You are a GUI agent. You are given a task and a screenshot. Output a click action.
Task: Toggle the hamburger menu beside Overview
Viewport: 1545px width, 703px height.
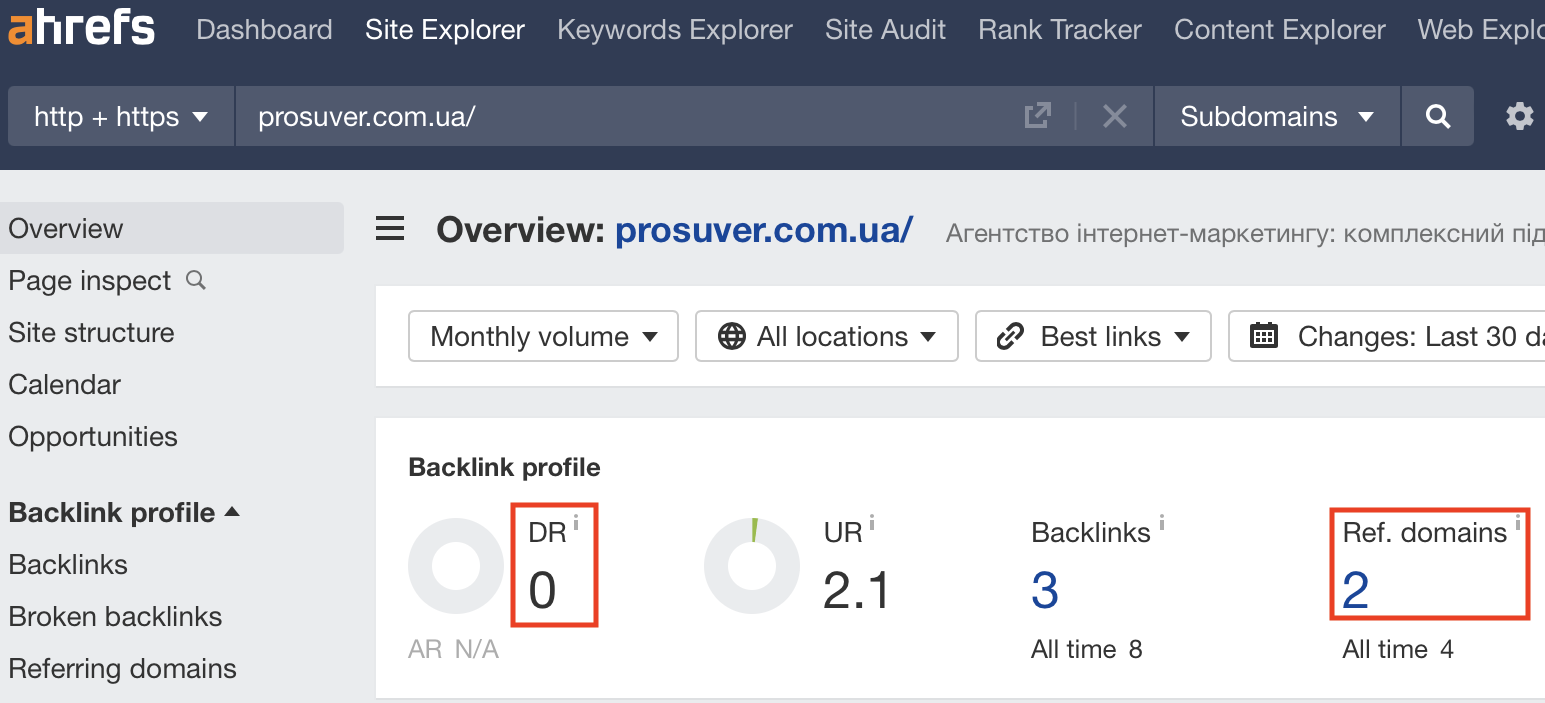tap(390, 230)
